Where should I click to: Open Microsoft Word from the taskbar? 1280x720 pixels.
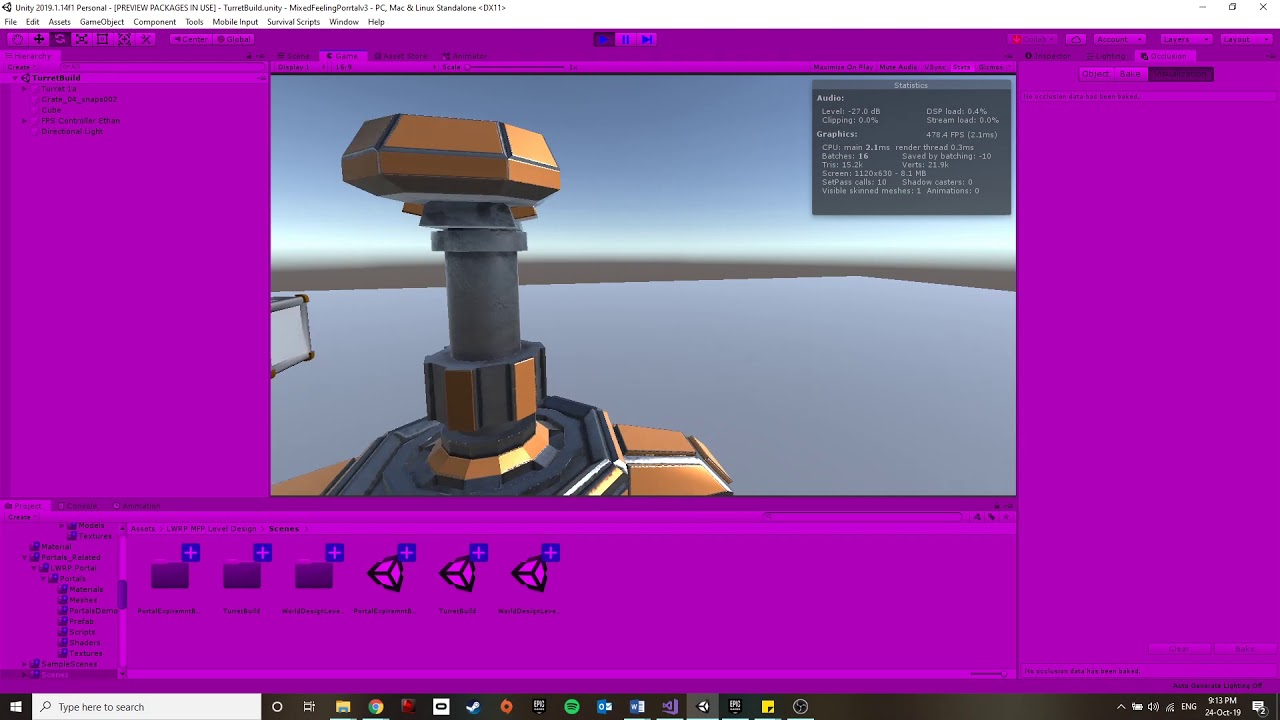coord(637,707)
